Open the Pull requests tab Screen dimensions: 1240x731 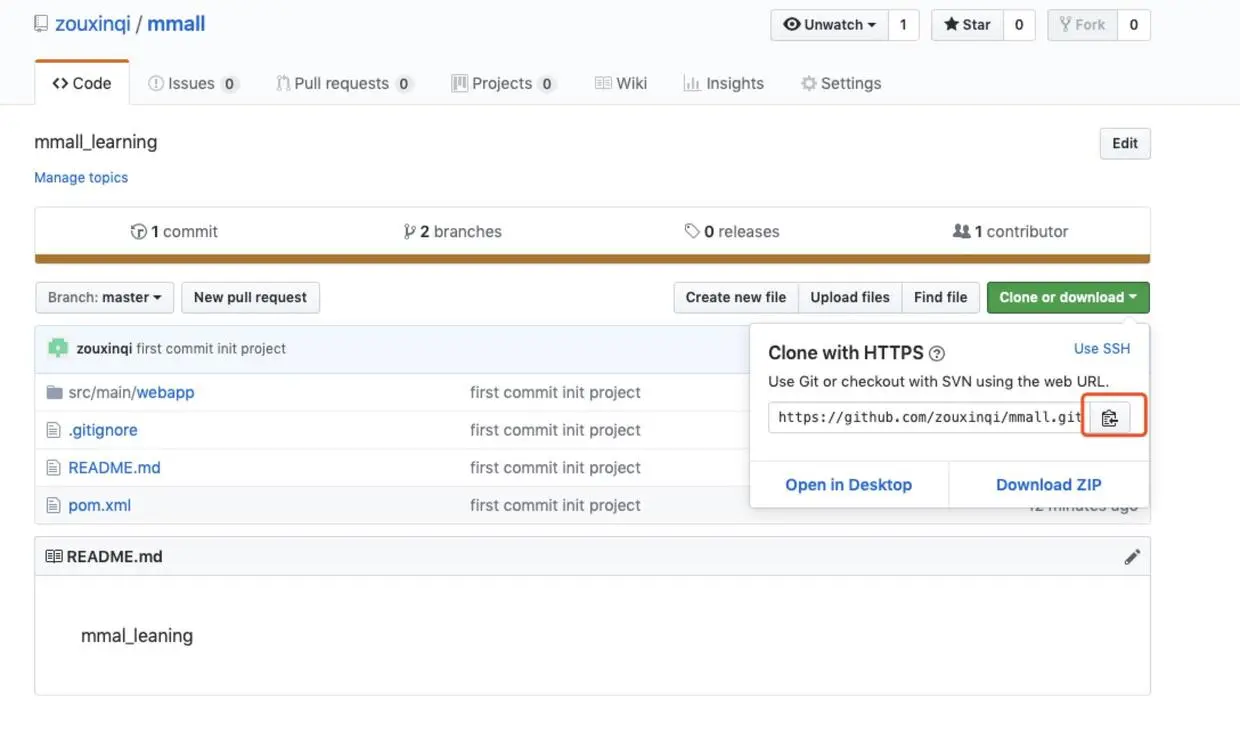pyautogui.click(x=343, y=83)
